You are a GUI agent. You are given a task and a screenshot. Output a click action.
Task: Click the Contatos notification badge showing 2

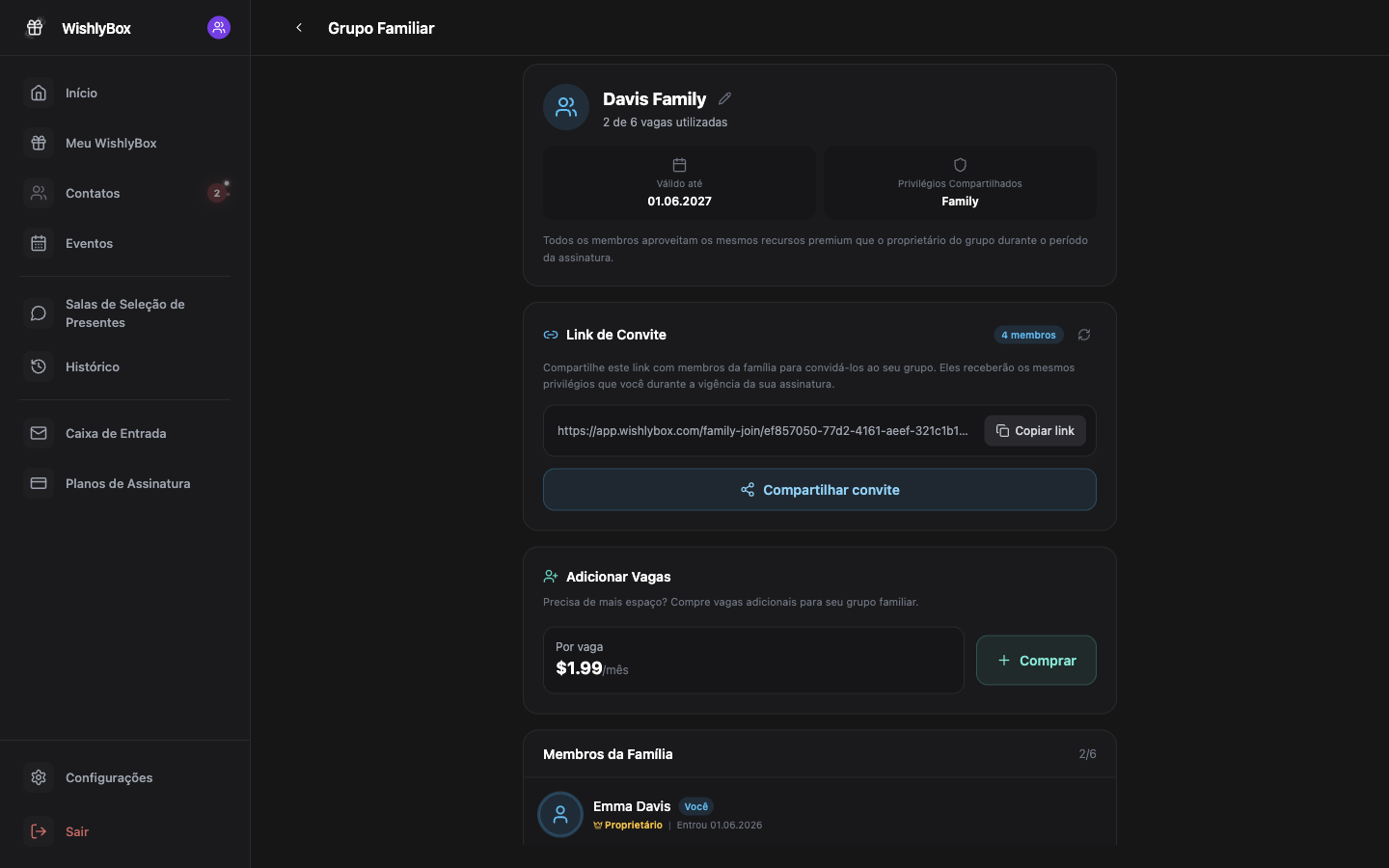pyautogui.click(x=217, y=193)
